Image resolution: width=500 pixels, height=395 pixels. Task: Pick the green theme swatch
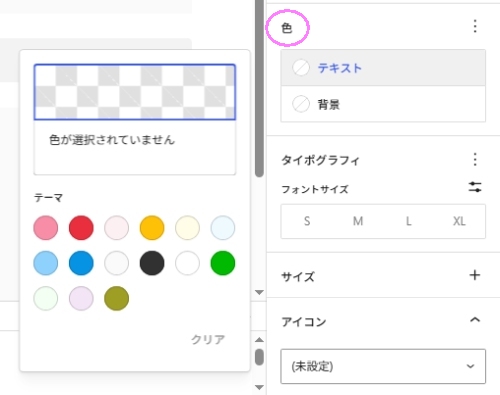[223, 263]
